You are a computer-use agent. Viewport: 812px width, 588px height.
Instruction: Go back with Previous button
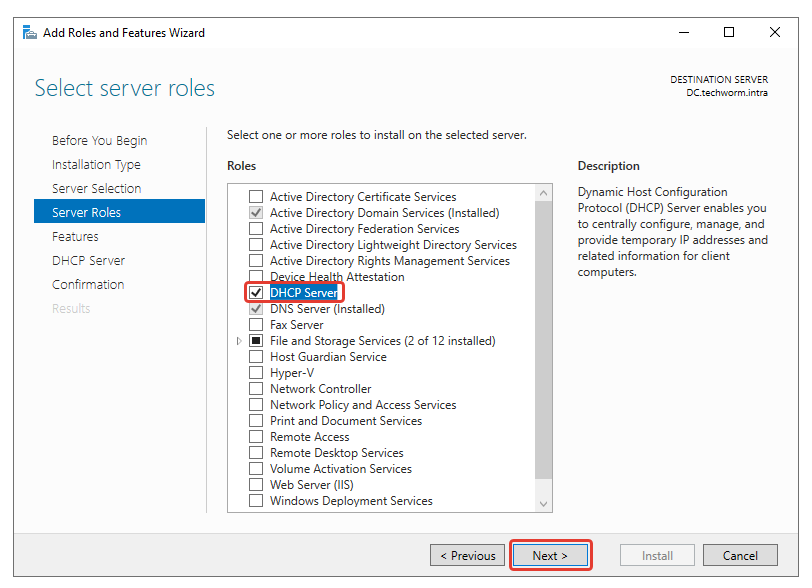click(467, 556)
